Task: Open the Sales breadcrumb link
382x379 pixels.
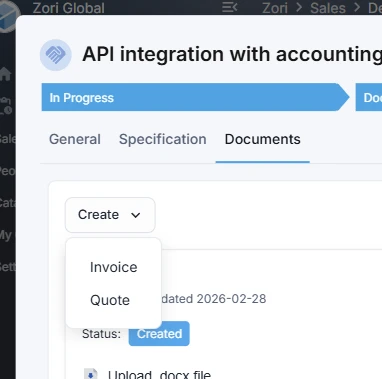Action: pyautogui.click(x=328, y=8)
